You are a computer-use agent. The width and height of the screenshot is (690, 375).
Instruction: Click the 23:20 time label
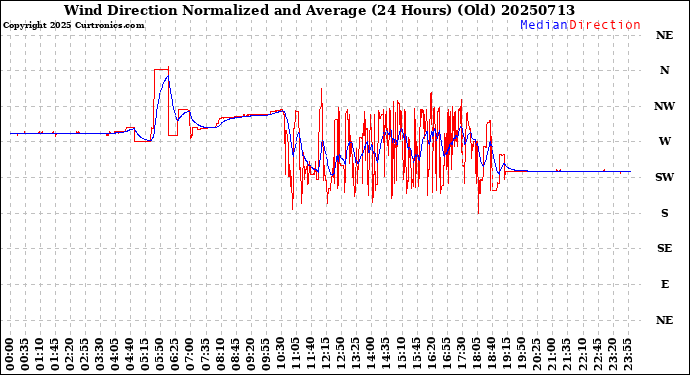(x=612, y=354)
